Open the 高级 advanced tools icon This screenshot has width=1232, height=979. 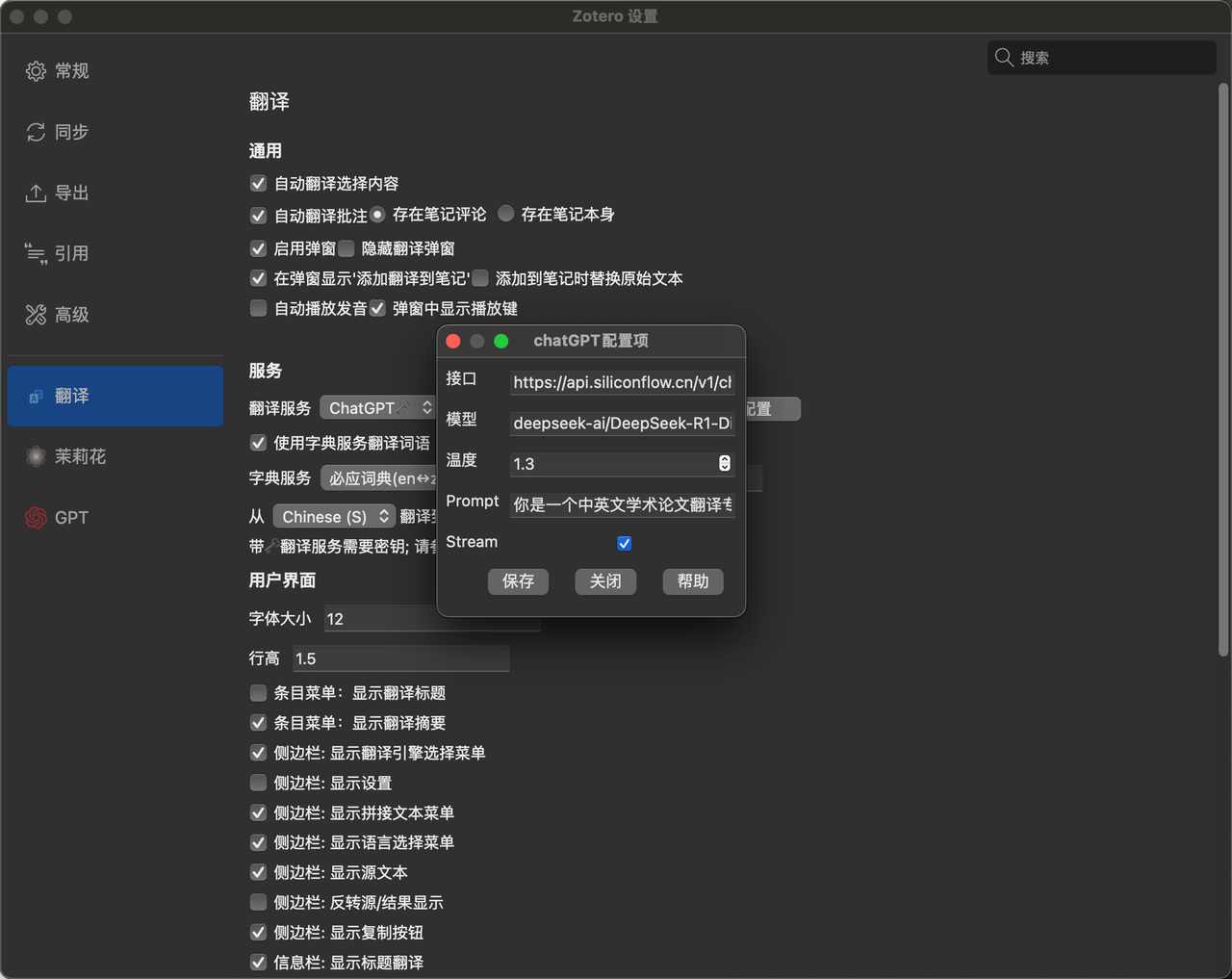36,315
